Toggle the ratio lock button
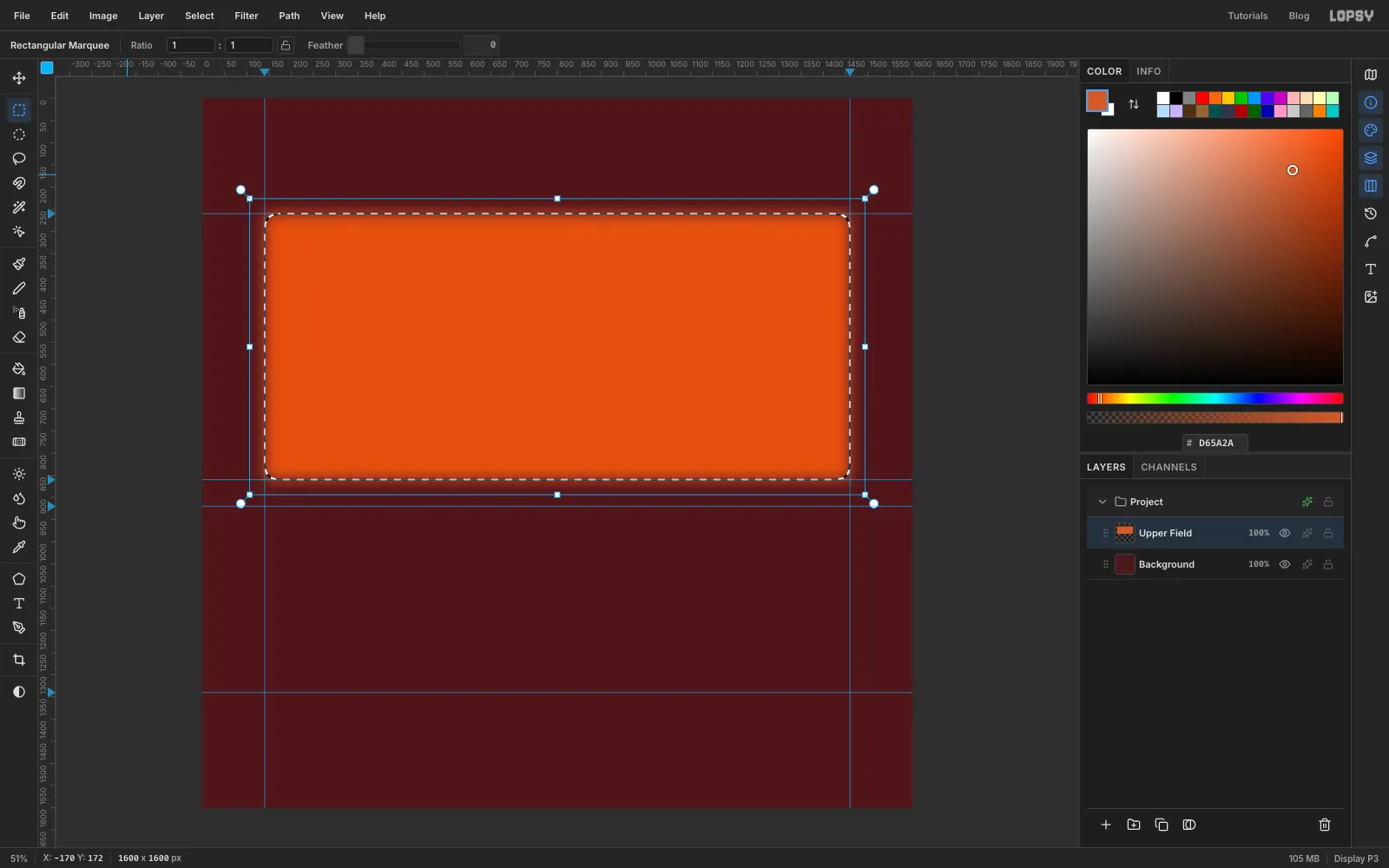This screenshot has width=1389, height=868. click(x=286, y=45)
